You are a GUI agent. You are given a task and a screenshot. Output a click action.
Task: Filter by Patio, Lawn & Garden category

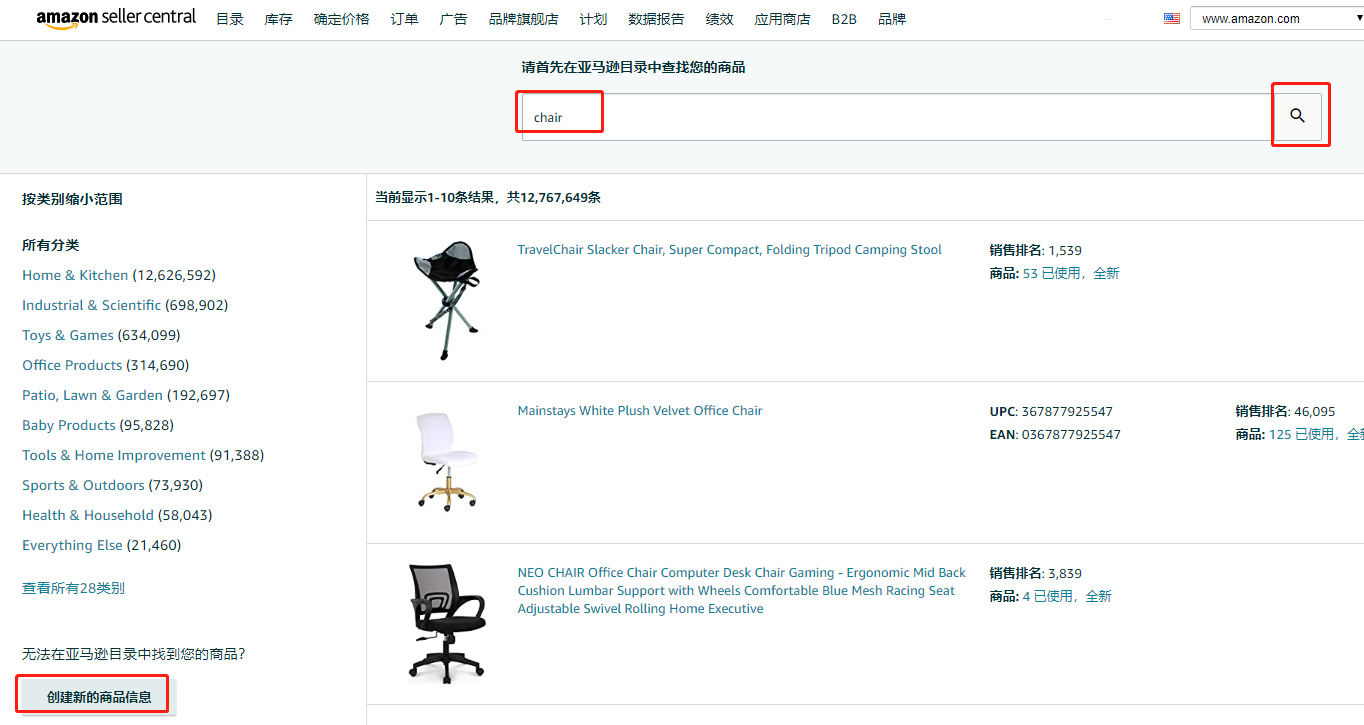(93, 395)
